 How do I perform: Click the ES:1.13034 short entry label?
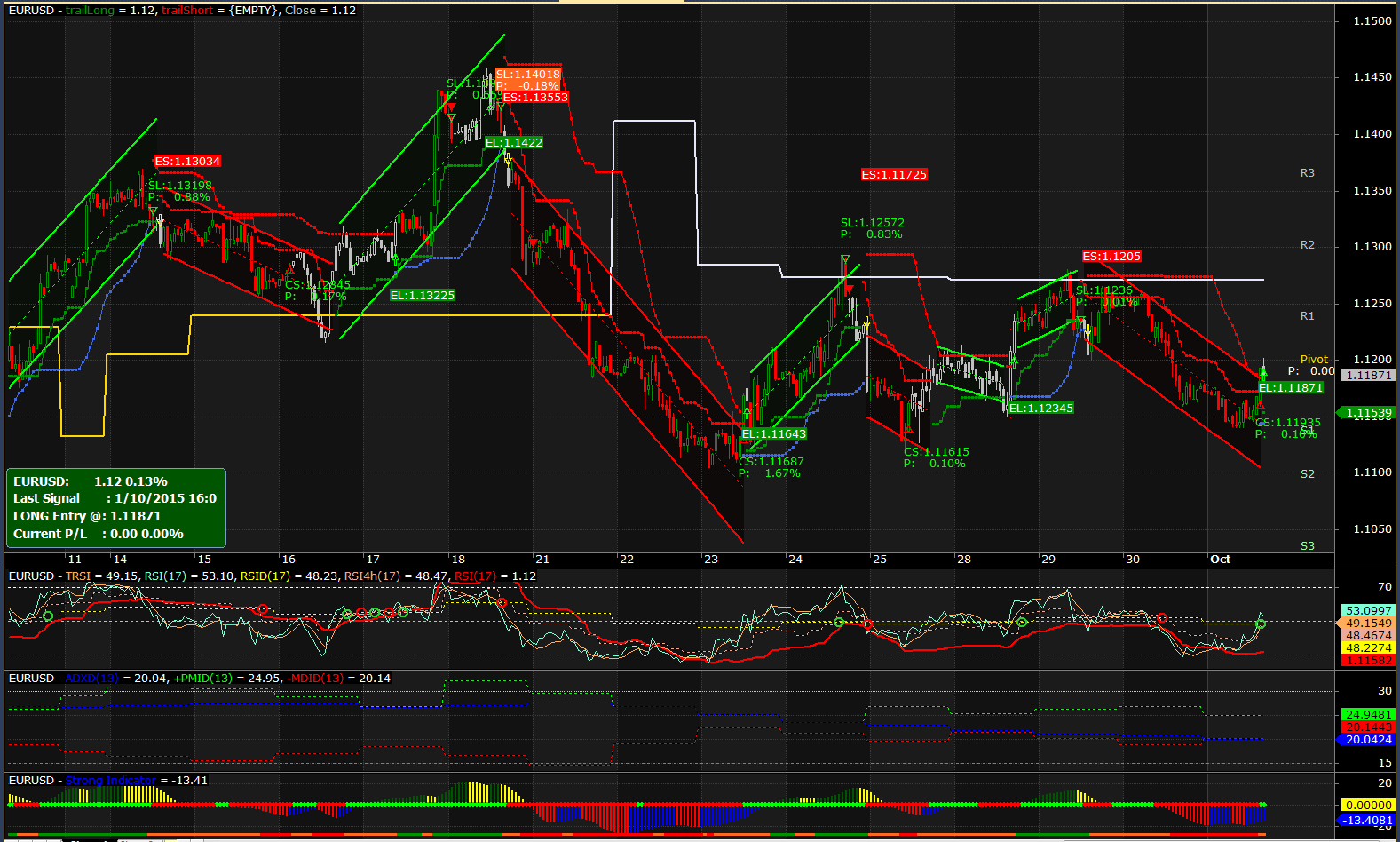(187, 161)
